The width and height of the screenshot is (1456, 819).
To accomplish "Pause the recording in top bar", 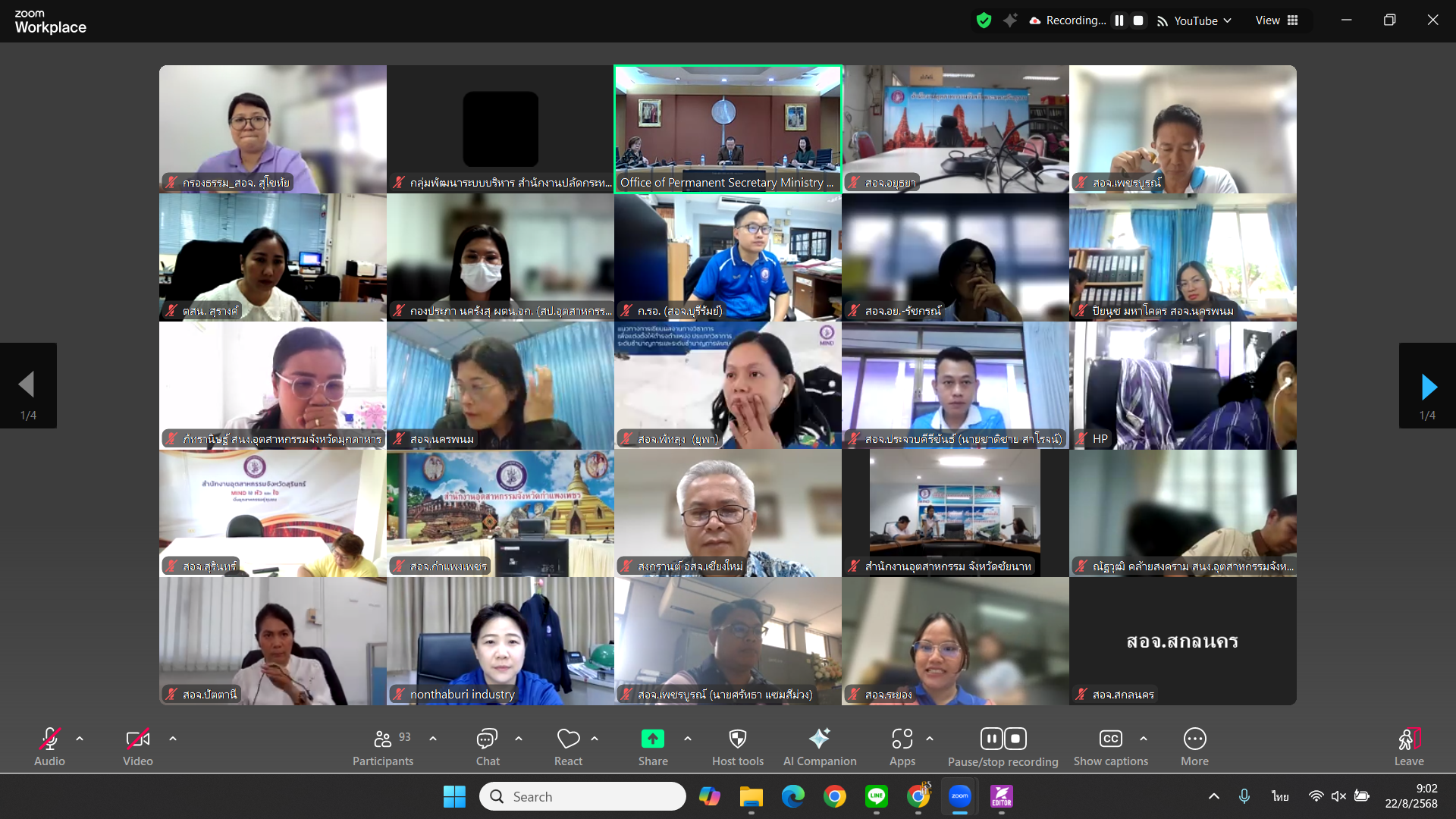I will tap(1119, 20).
